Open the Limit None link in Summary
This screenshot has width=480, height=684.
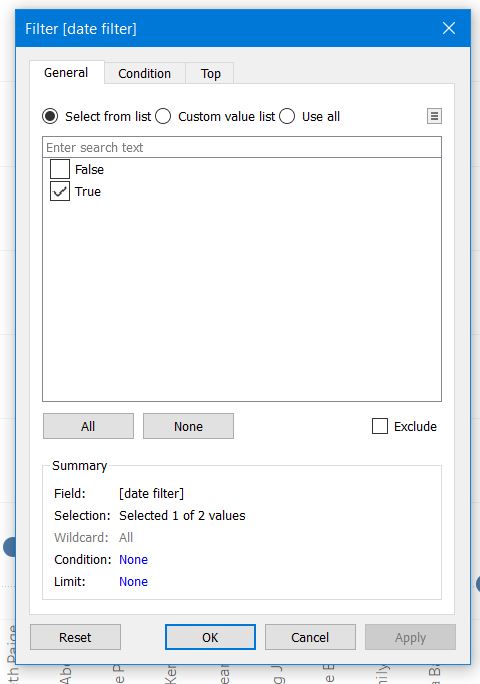[x=134, y=581]
